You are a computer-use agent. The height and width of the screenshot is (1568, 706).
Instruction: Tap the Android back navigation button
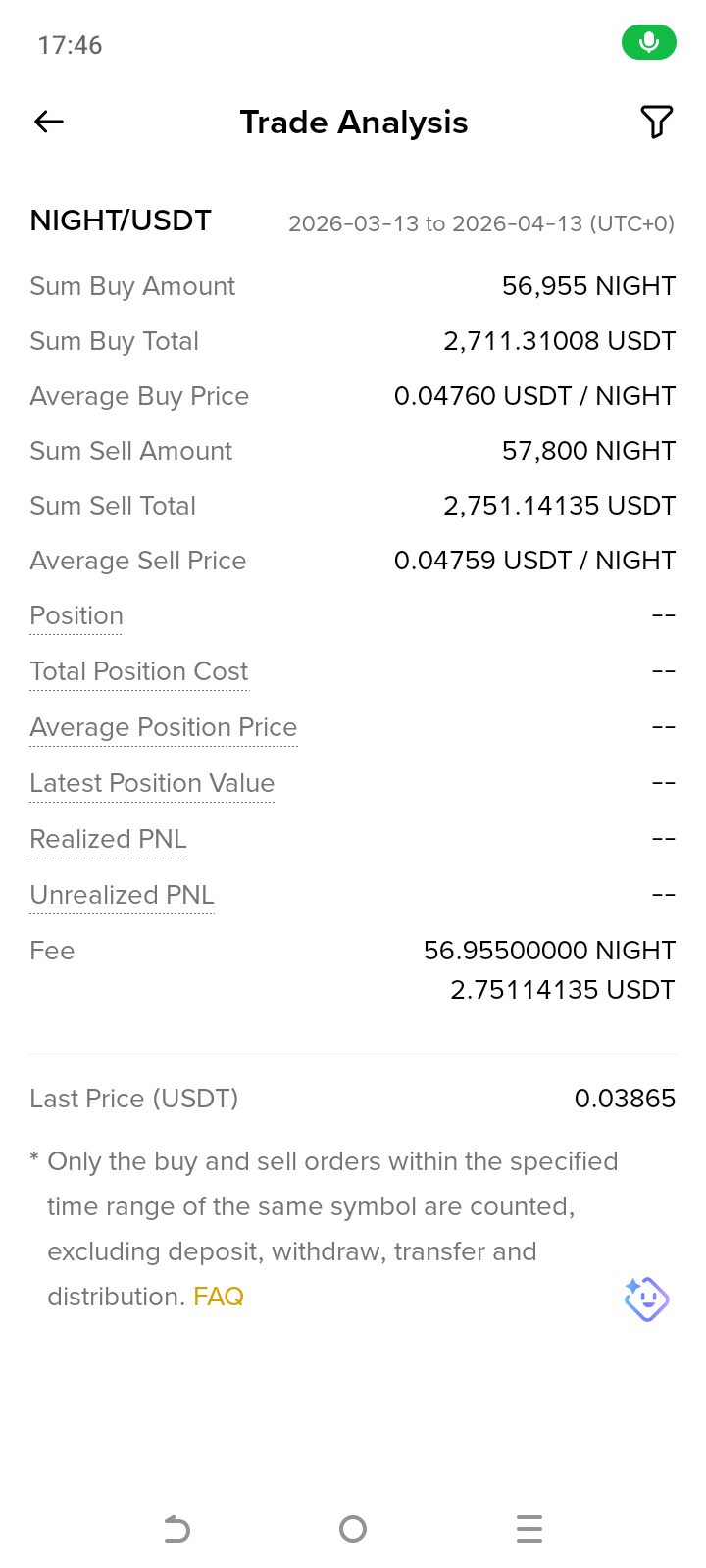(176, 1529)
